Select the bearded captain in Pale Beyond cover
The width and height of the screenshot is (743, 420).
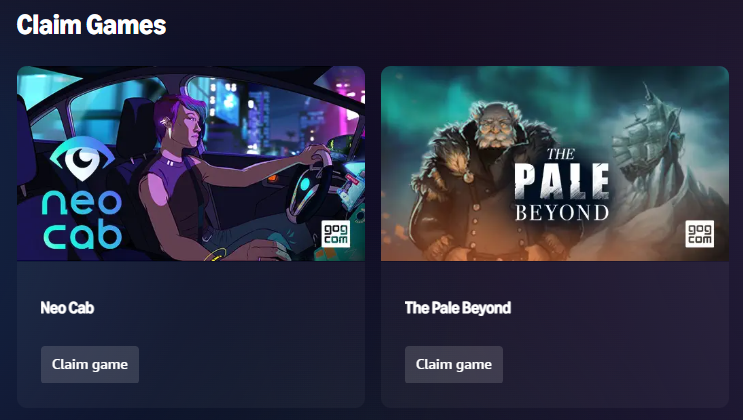point(483,183)
